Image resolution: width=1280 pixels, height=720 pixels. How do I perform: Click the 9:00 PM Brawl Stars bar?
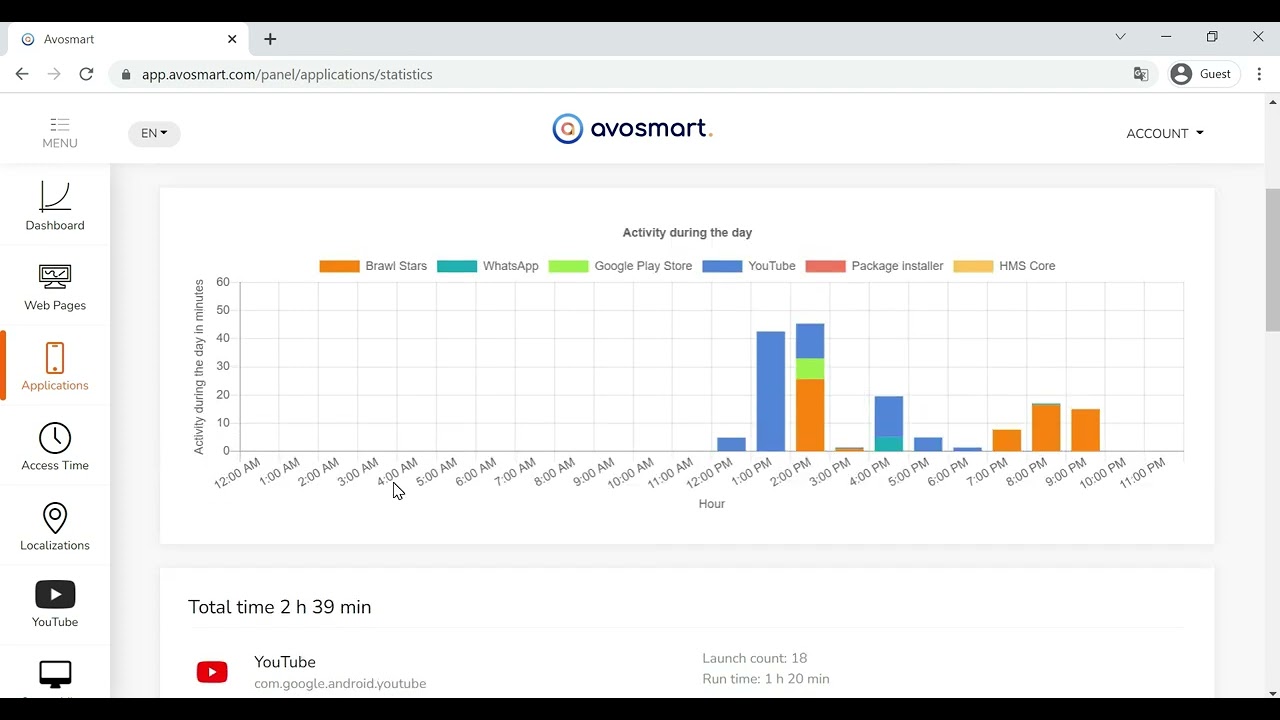pos(1085,430)
